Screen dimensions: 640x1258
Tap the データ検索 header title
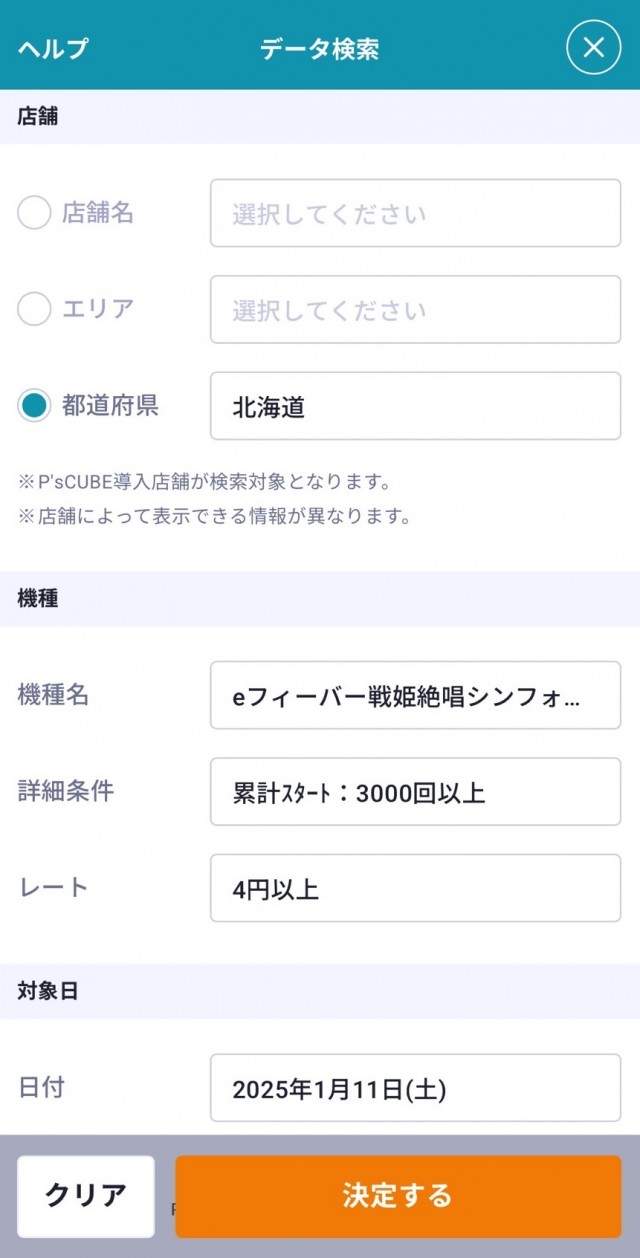coord(320,48)
